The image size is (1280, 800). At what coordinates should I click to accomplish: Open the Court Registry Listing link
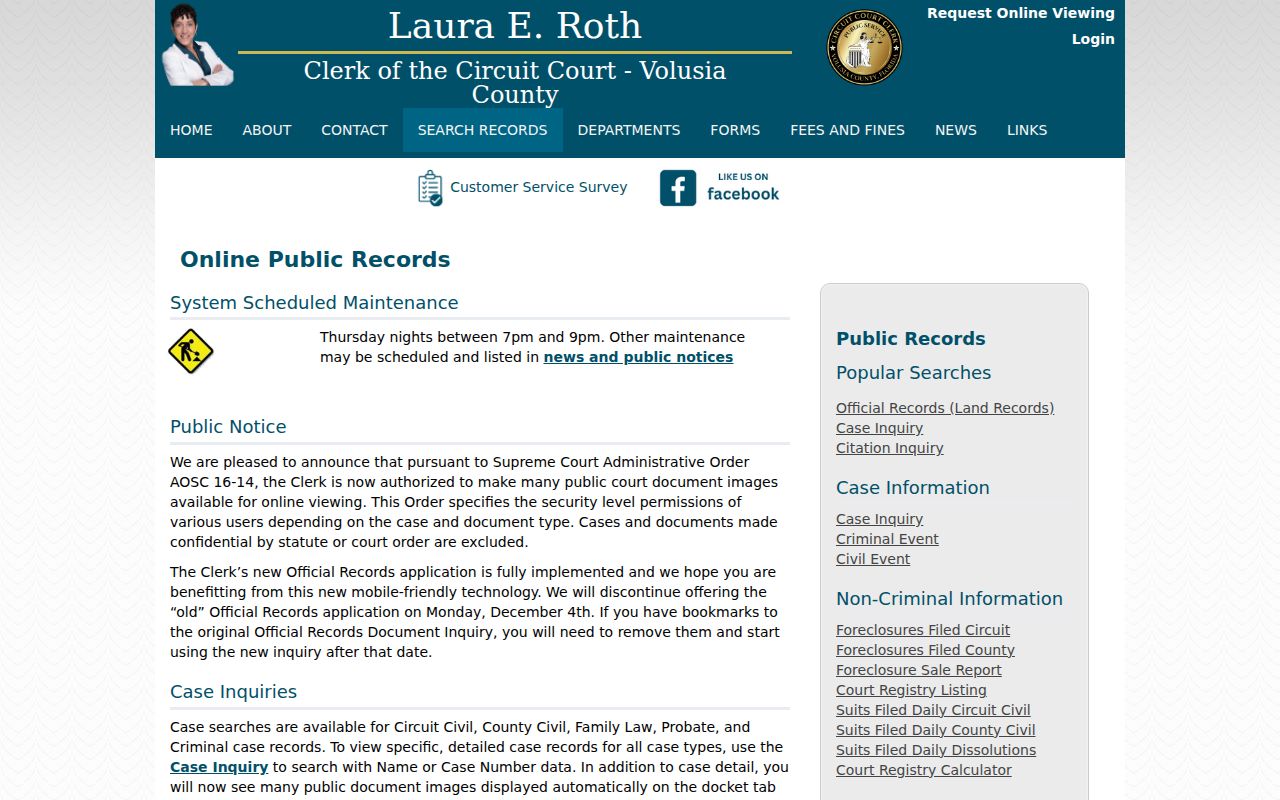coord(912,690)
